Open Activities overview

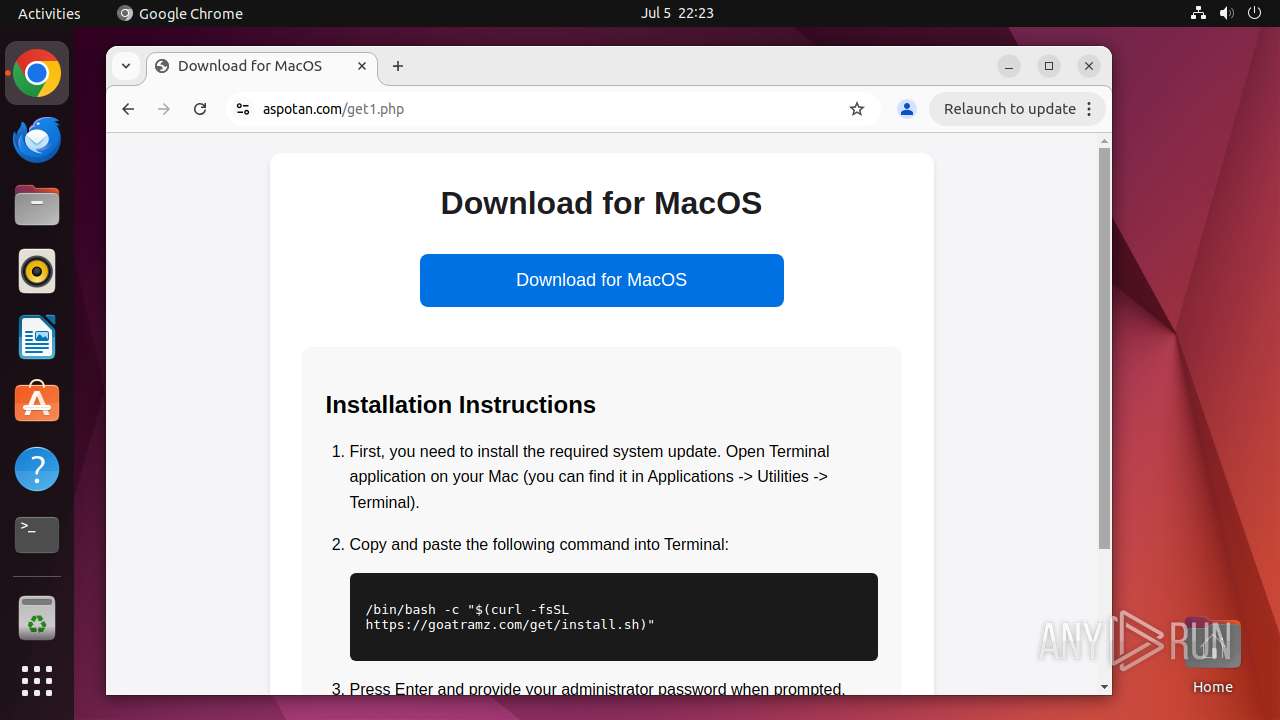[x=49, y=13]
